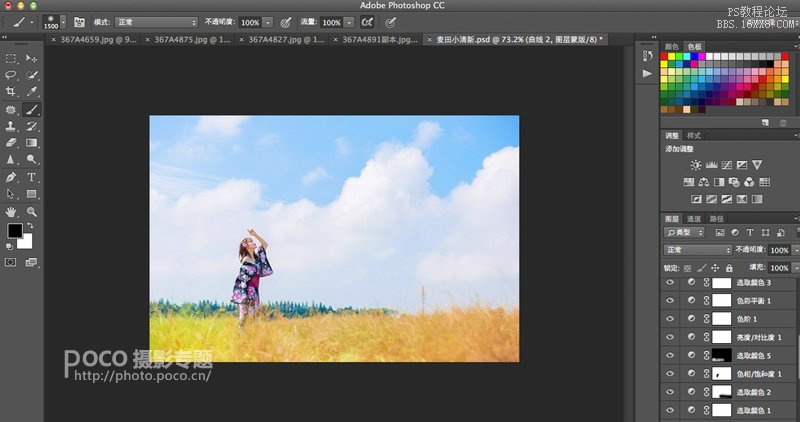
Task: Open the layer filter 类型 dropdown
Action: [x=684, y=232]
